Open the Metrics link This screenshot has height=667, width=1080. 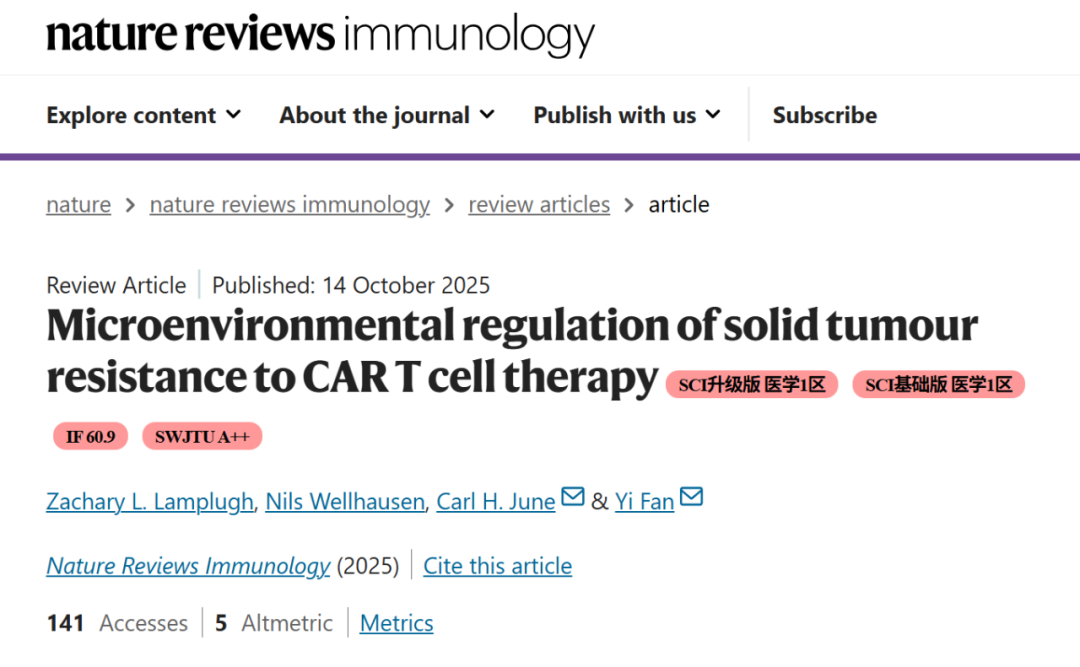pyautogui.click(x=396, y=623)
